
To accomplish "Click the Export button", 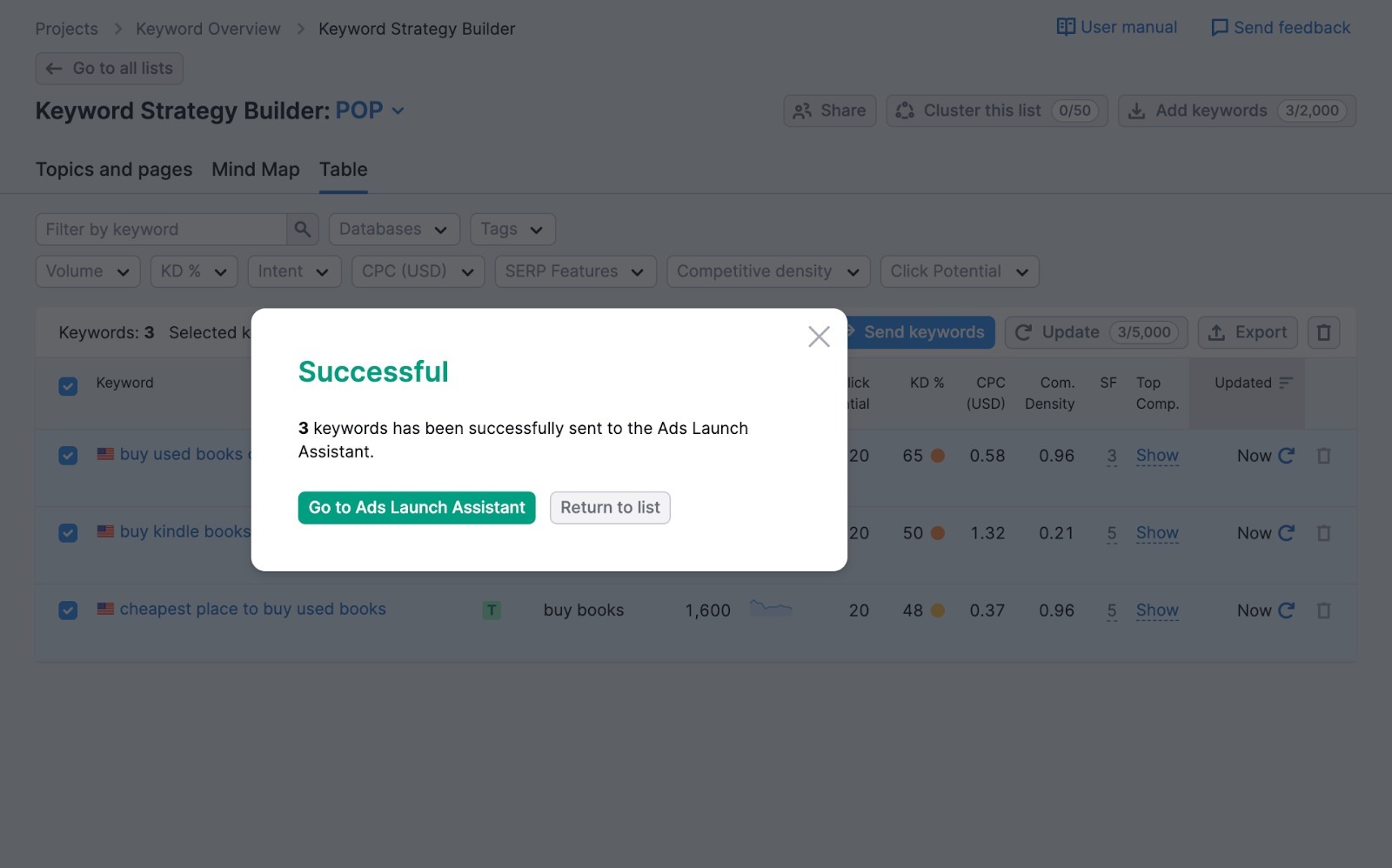I will coord(1248,332).
